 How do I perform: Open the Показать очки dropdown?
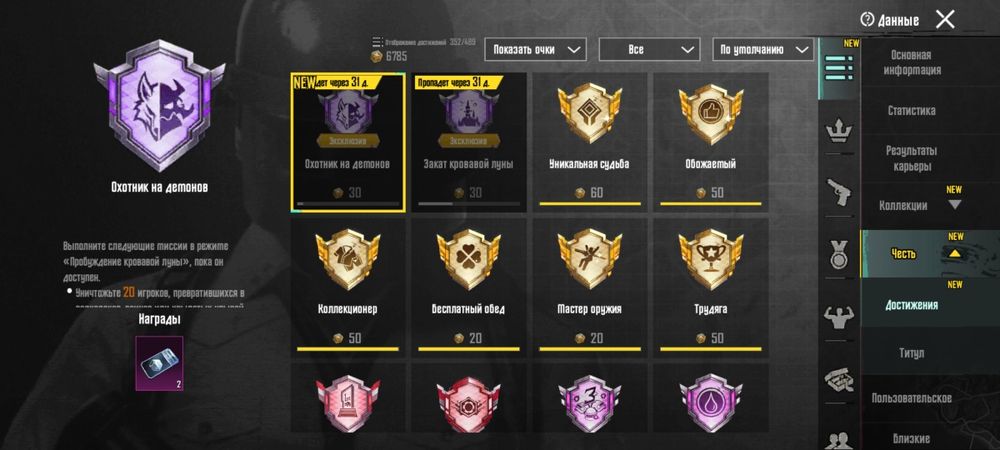(x=536, y=50)
